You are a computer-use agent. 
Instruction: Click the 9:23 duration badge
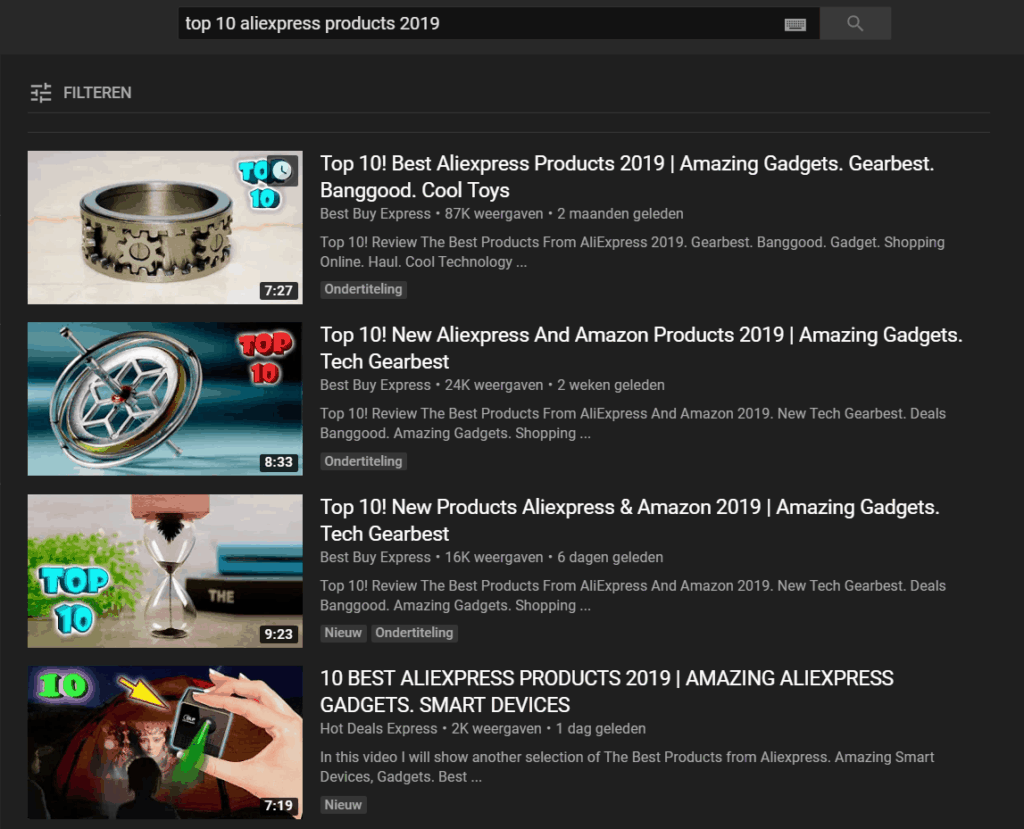[278, 634]
